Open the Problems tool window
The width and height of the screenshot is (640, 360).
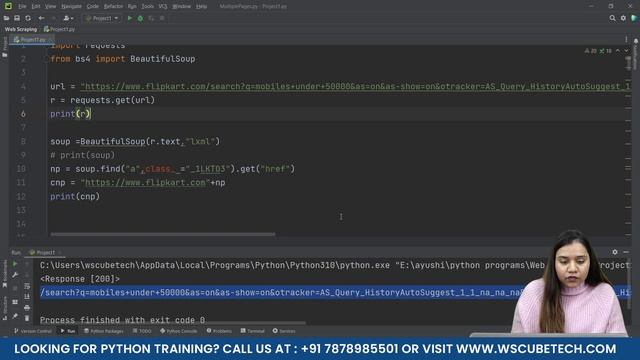pos(219,331)
